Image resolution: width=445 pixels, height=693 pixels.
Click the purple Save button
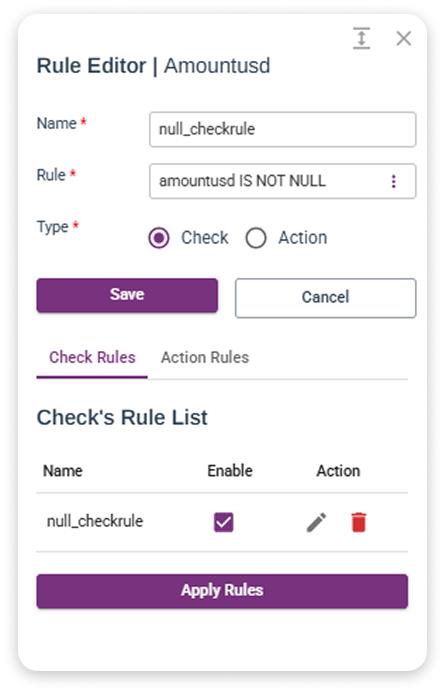(x=127, y=295)
